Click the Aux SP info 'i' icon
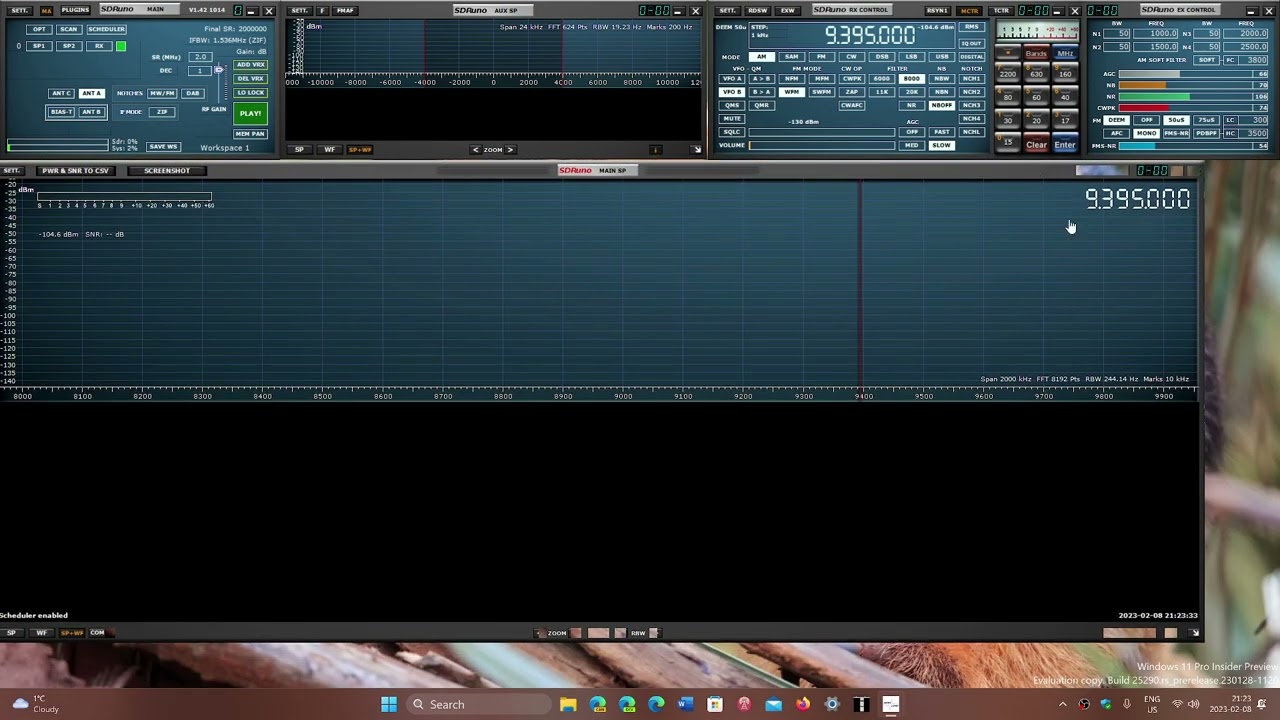 pos(655,150)
